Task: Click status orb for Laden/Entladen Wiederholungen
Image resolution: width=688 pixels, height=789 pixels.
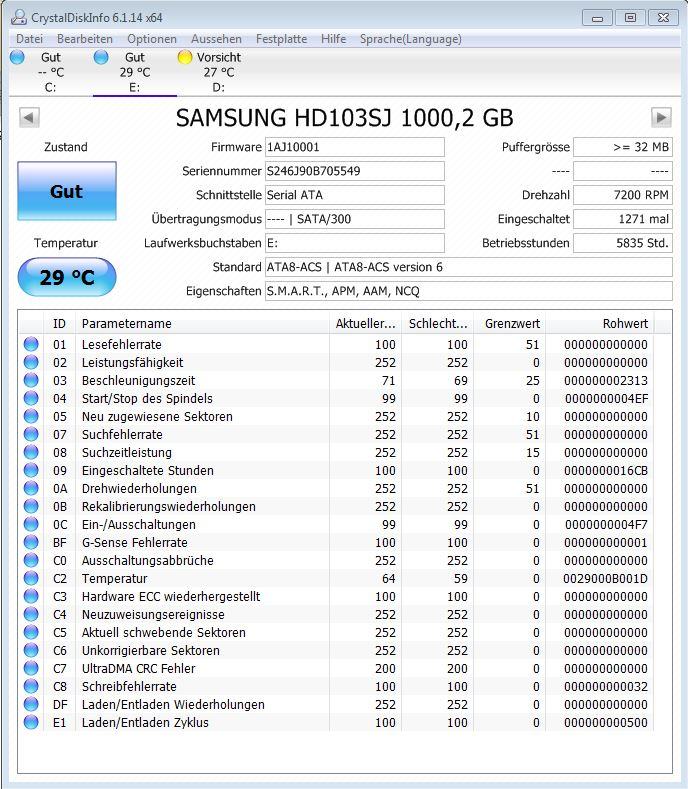Action: coord(31,704)
